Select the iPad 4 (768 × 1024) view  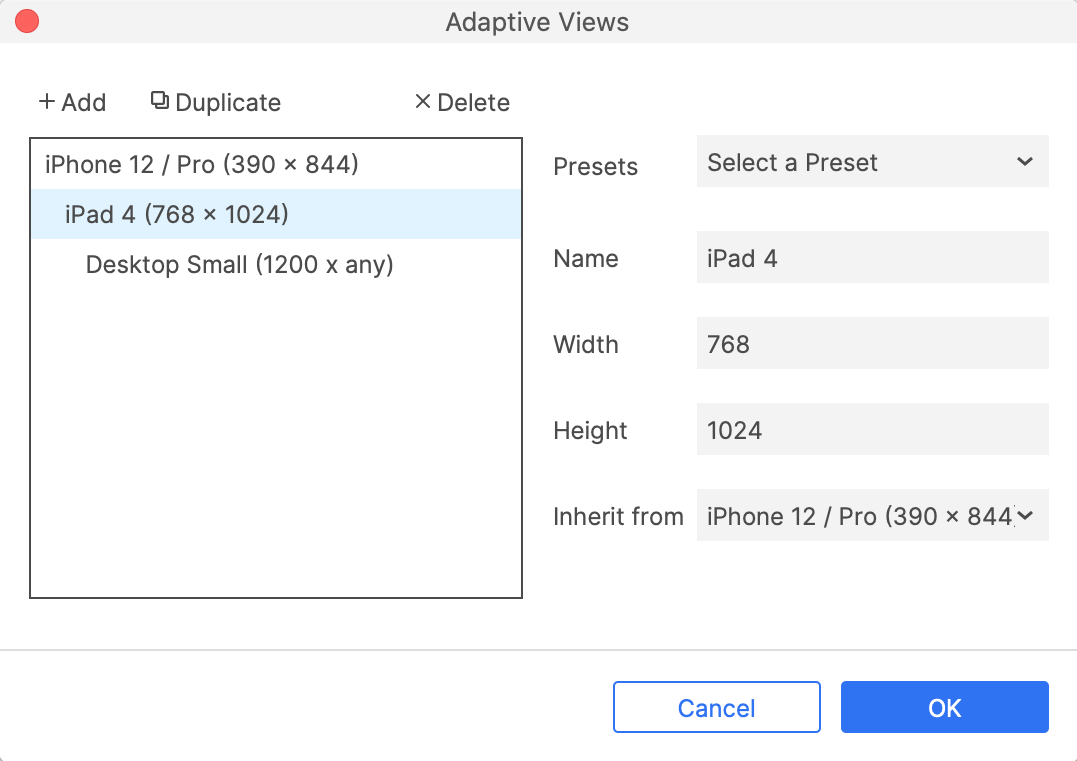176,214
